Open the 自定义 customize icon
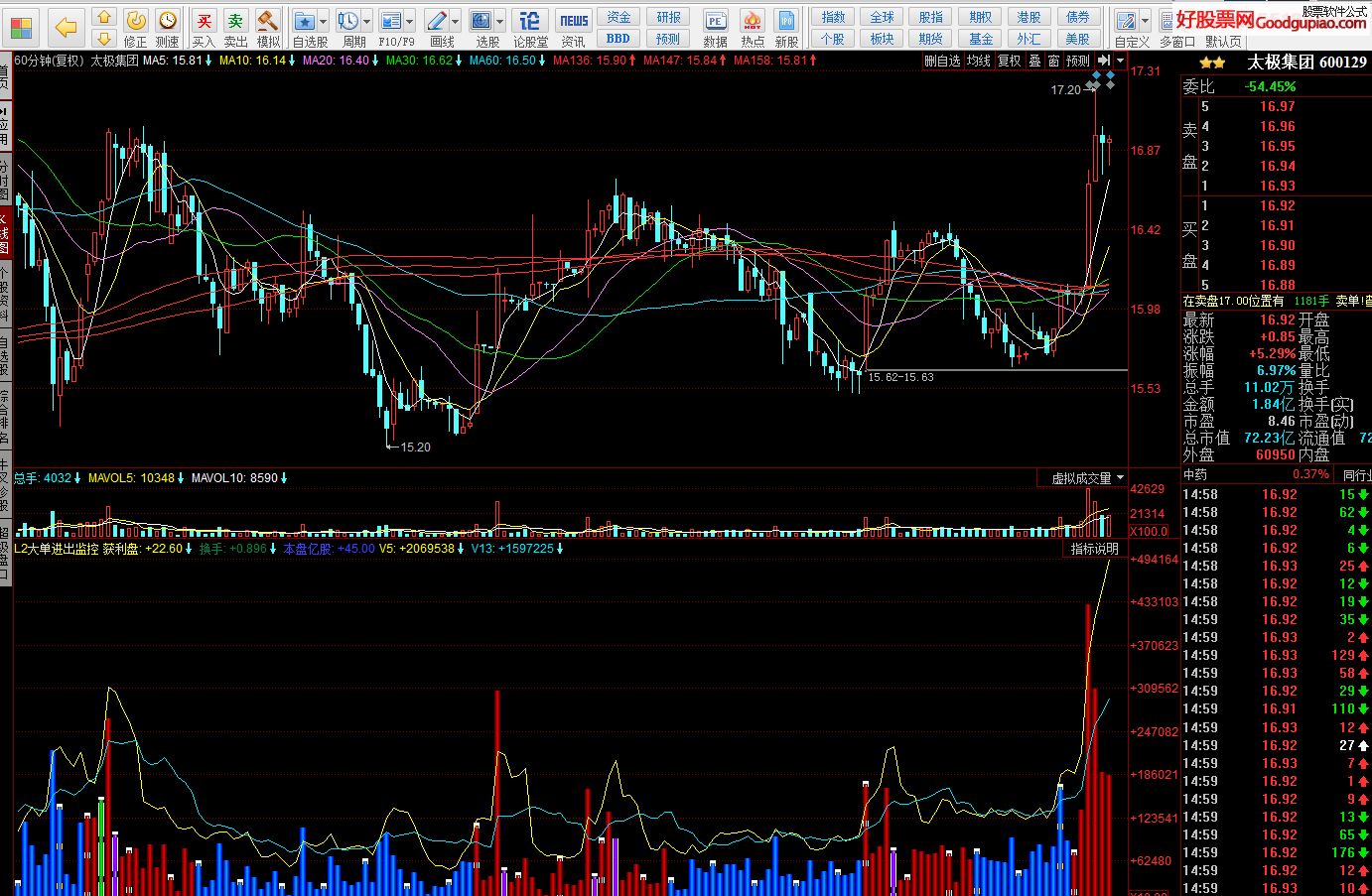 point(1126,21)
